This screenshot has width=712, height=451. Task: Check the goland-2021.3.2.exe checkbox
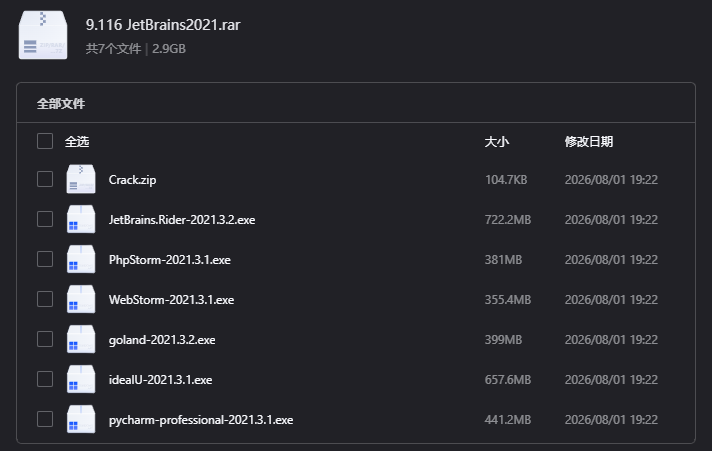coord(45,339)
